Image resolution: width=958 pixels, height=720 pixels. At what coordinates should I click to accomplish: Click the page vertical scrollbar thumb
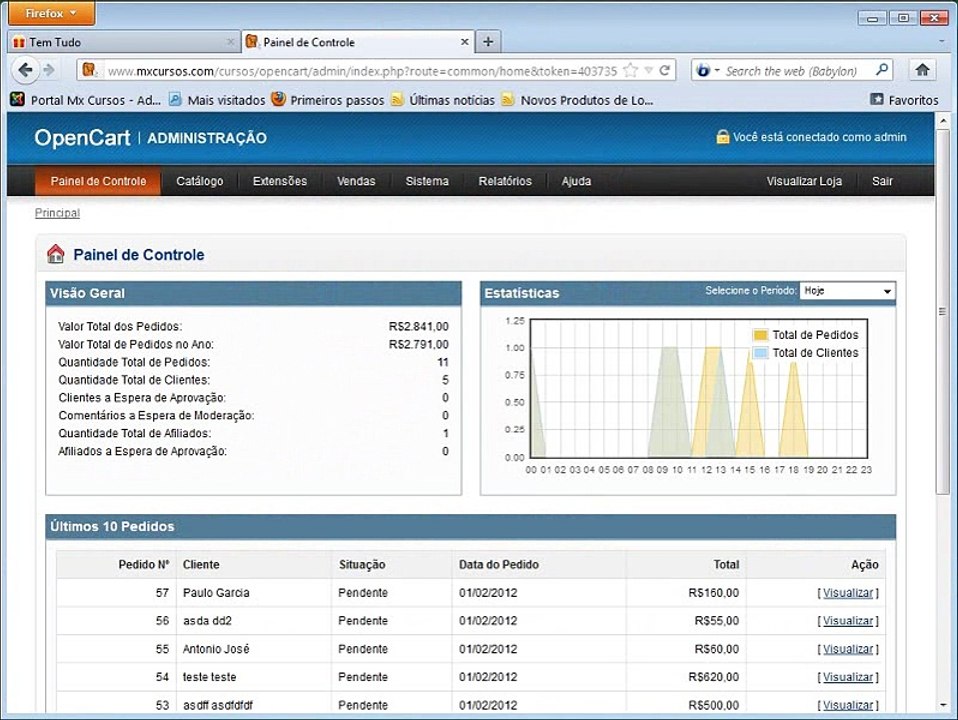click(942, 310)
